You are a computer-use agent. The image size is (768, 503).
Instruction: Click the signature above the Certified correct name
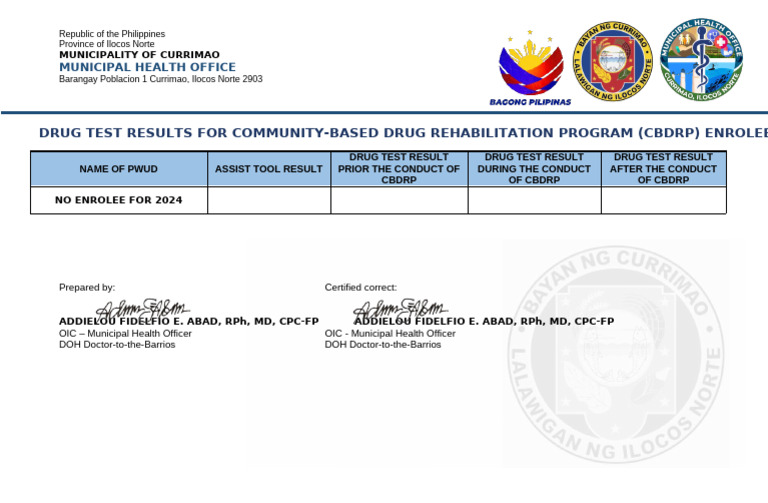pos(400,309)
